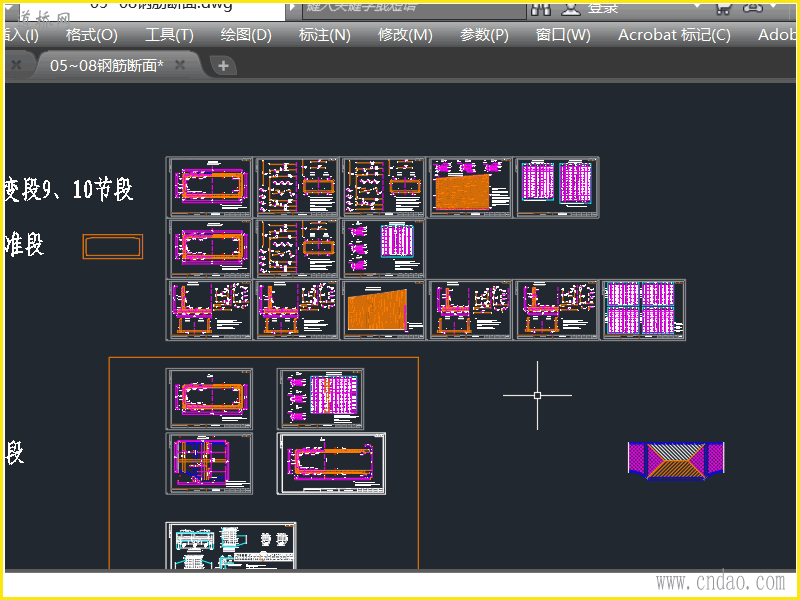The image size is (800, 600).
Task: Add a new drawing tab with plus
Action: click(x=223, y=65)
